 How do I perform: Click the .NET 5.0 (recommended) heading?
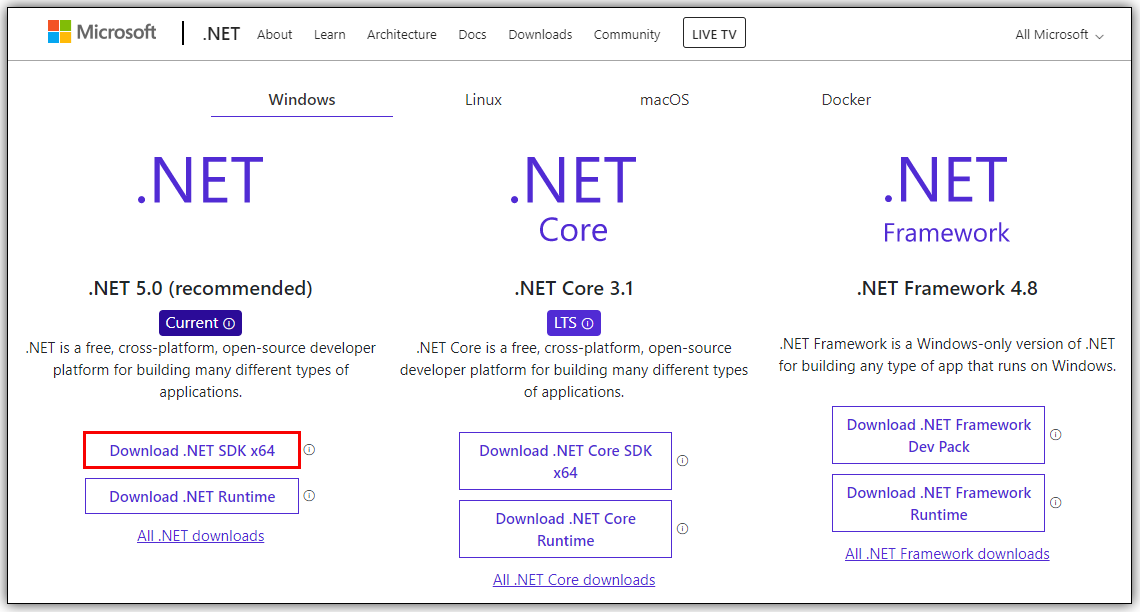201,288
